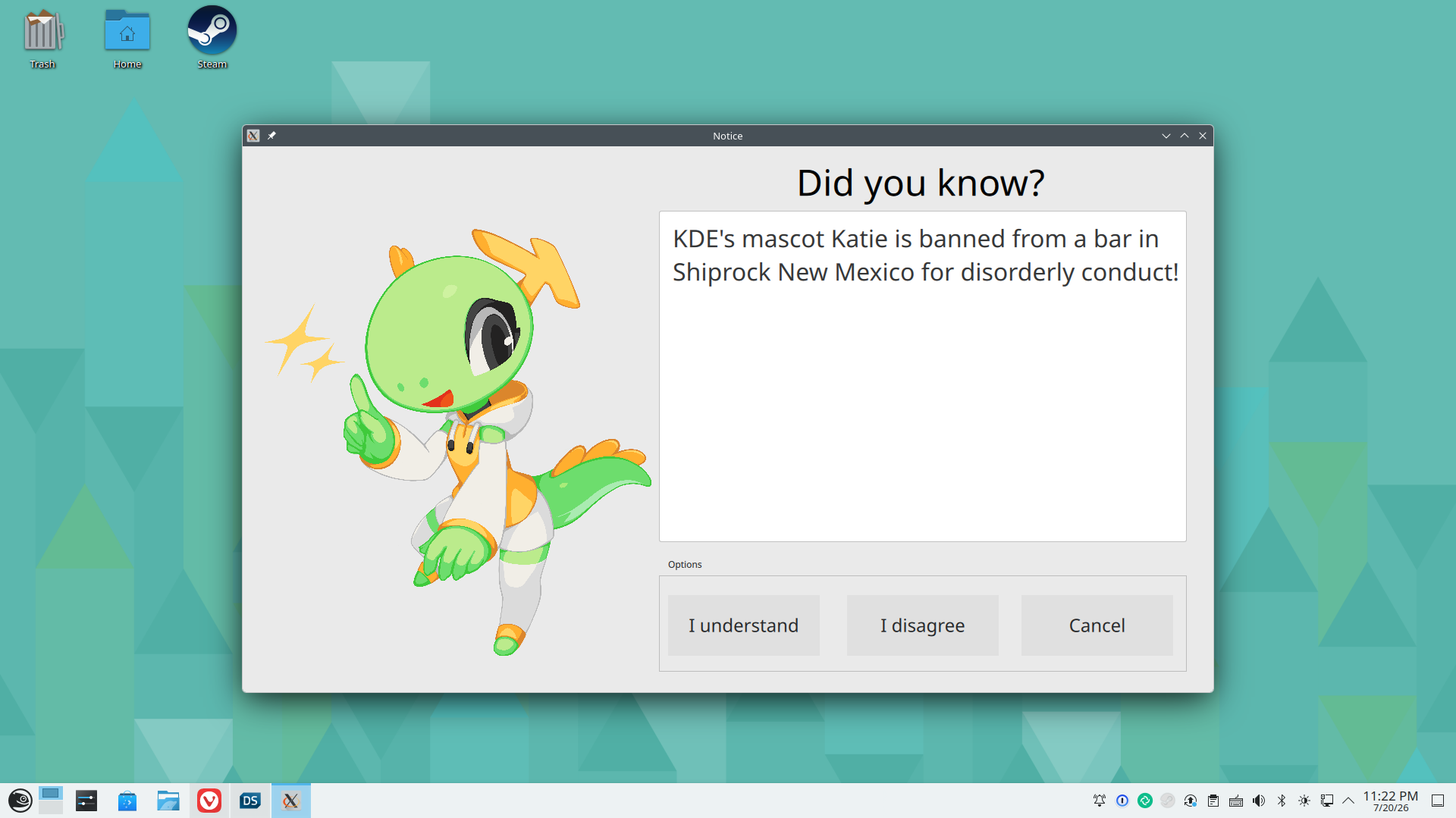The image size is (1456, 818).
Task: Open the clipboard tray icon
Action: click(x=1213, y=801)
